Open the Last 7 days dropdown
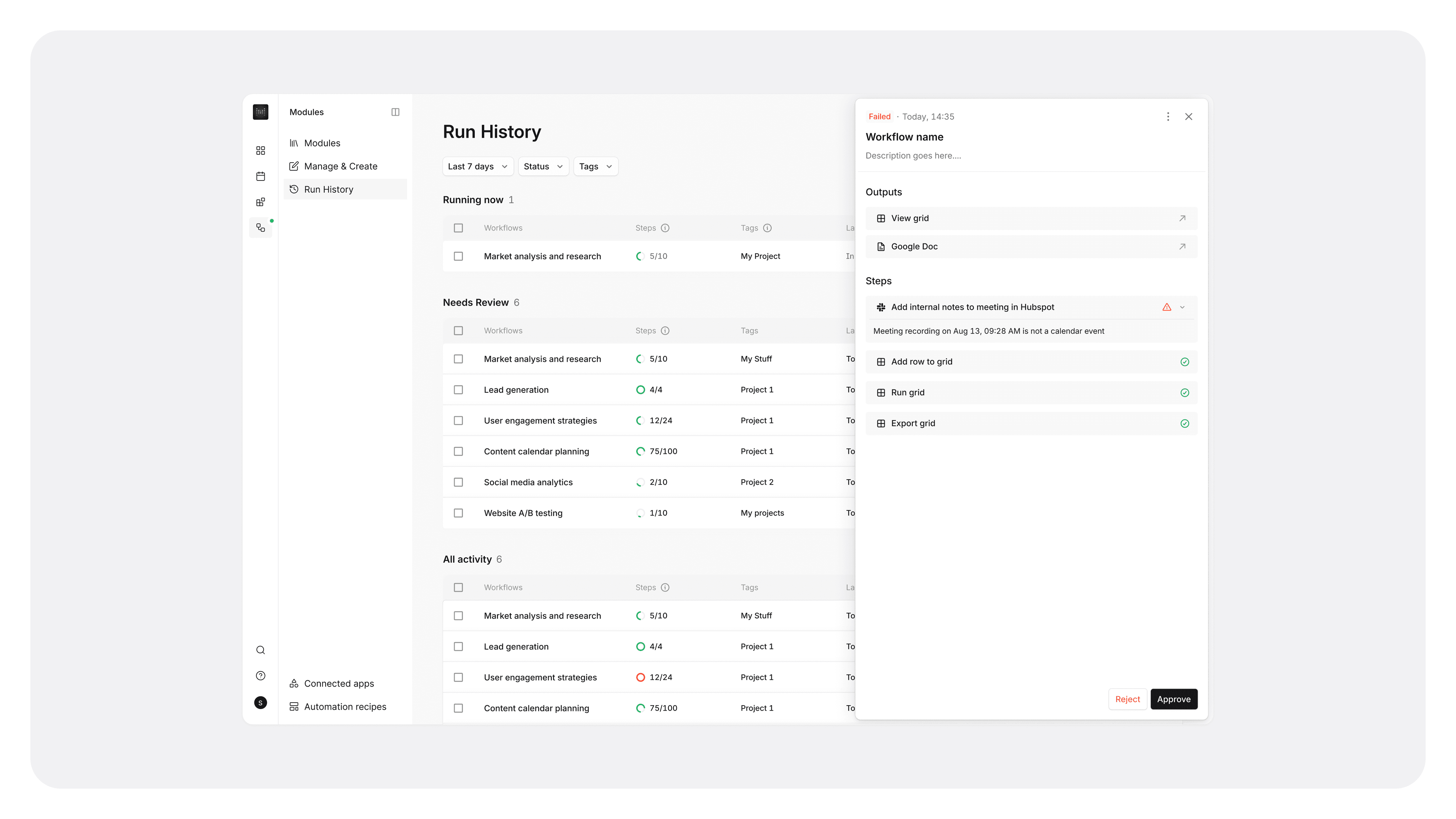1456x819 pixels. pyautogui.click(x=477, y=166)
